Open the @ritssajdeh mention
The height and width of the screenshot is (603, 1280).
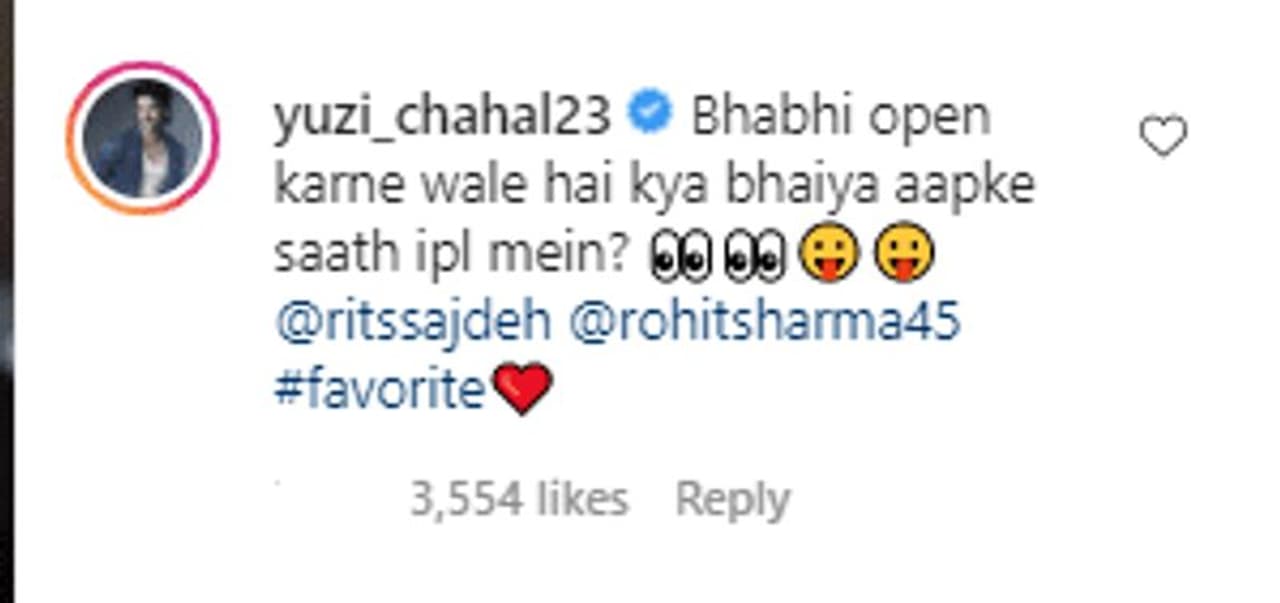tap(411, 322)
